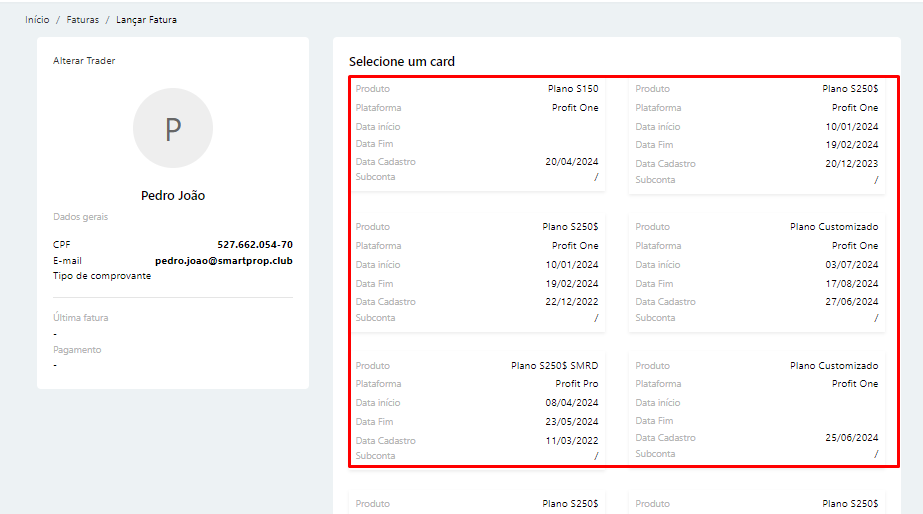Select the Plano S150 card

point(477,134)
